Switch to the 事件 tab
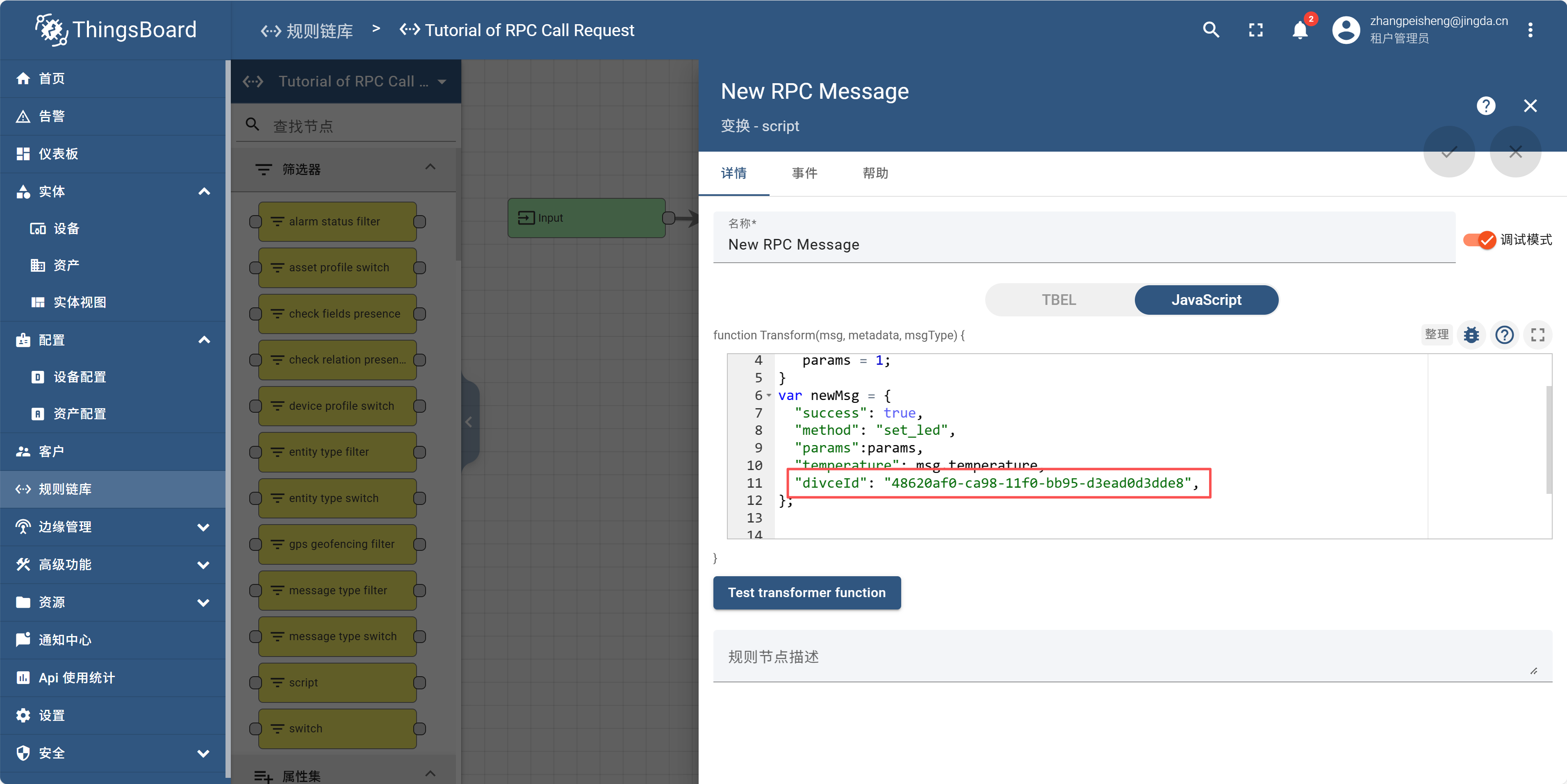 pos(804,173)
